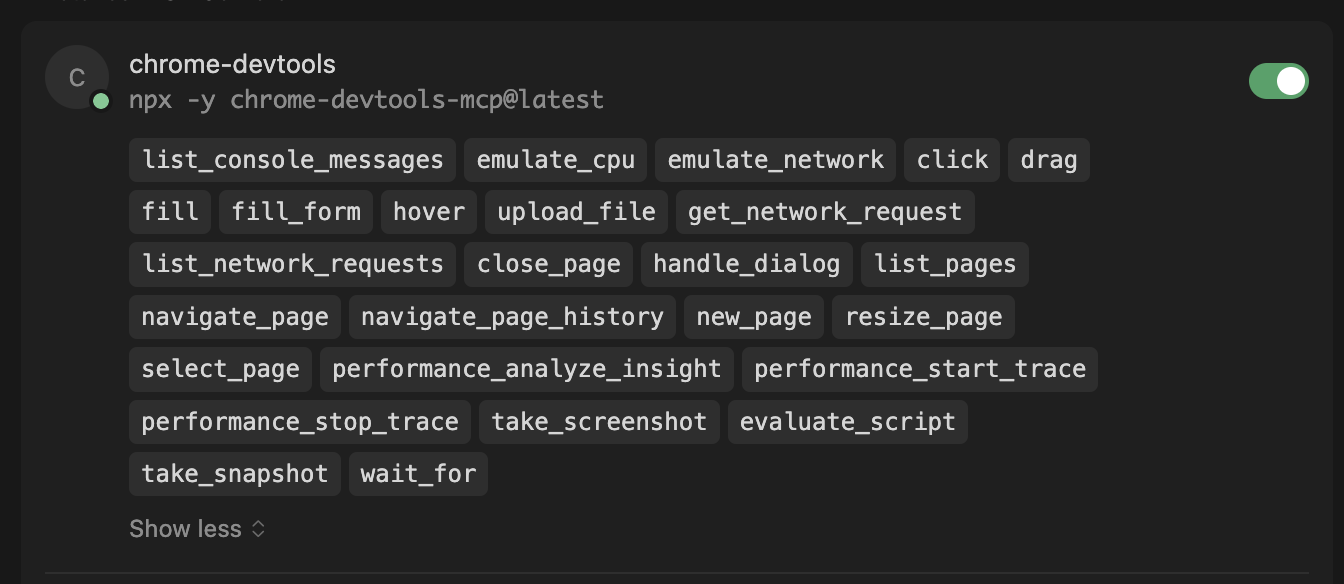1344x584 pixels.
Task: Click the wait_for tool chip
Action: 418,474
